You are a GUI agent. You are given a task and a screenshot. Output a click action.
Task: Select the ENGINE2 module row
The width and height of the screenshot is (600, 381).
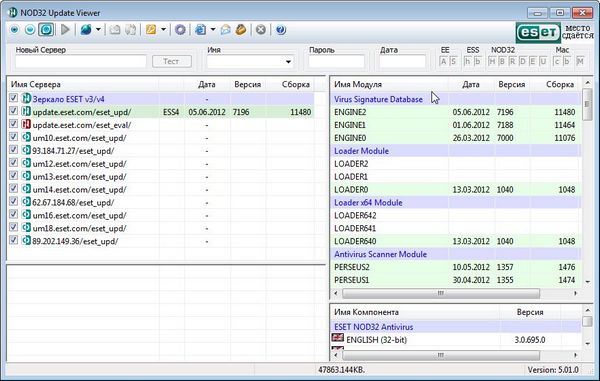point(456,112)
